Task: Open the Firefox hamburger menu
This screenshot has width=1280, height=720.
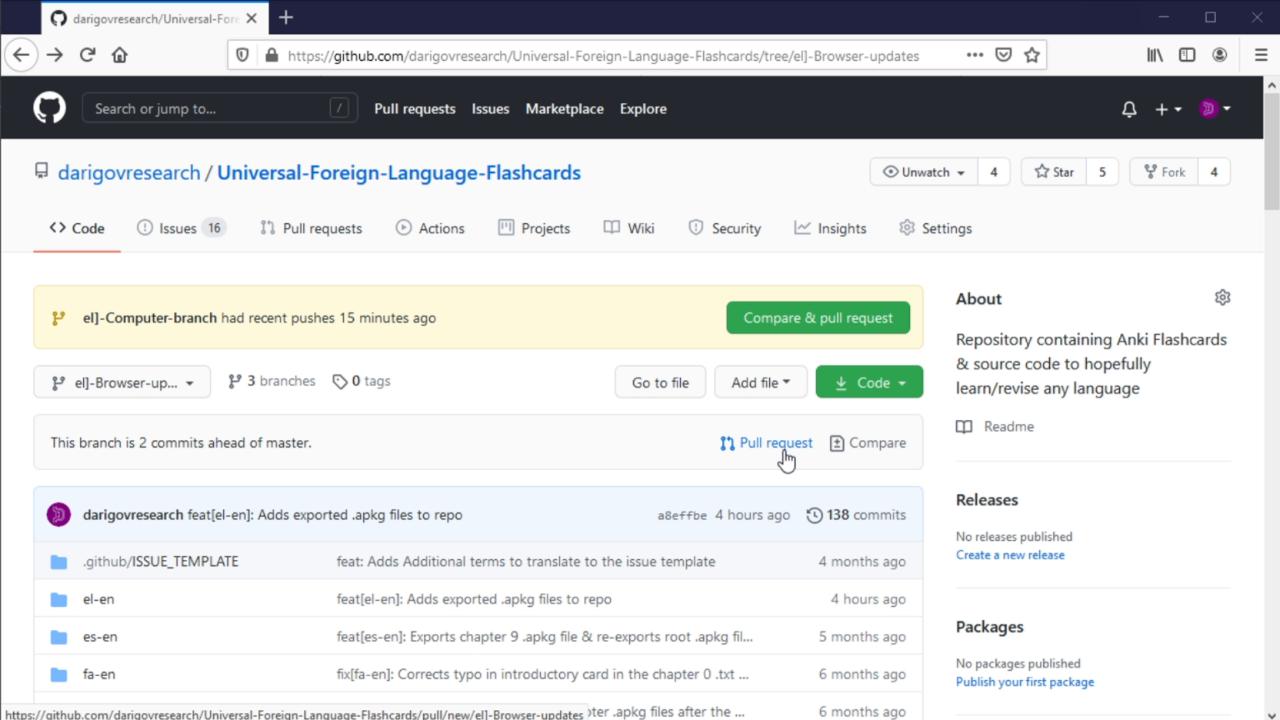Action: (1260, 55)
